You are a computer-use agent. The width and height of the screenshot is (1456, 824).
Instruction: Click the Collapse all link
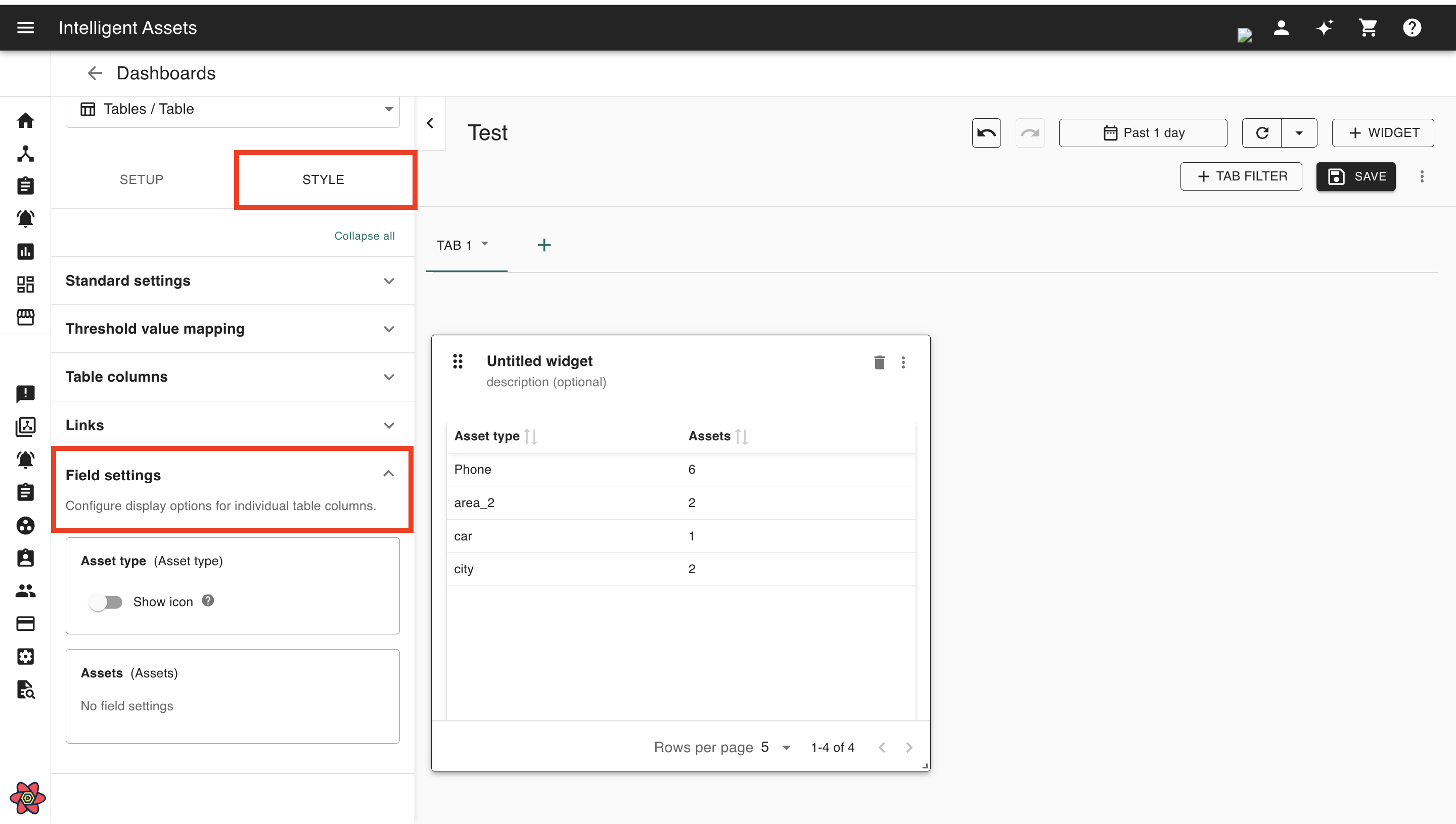(364, 236)
